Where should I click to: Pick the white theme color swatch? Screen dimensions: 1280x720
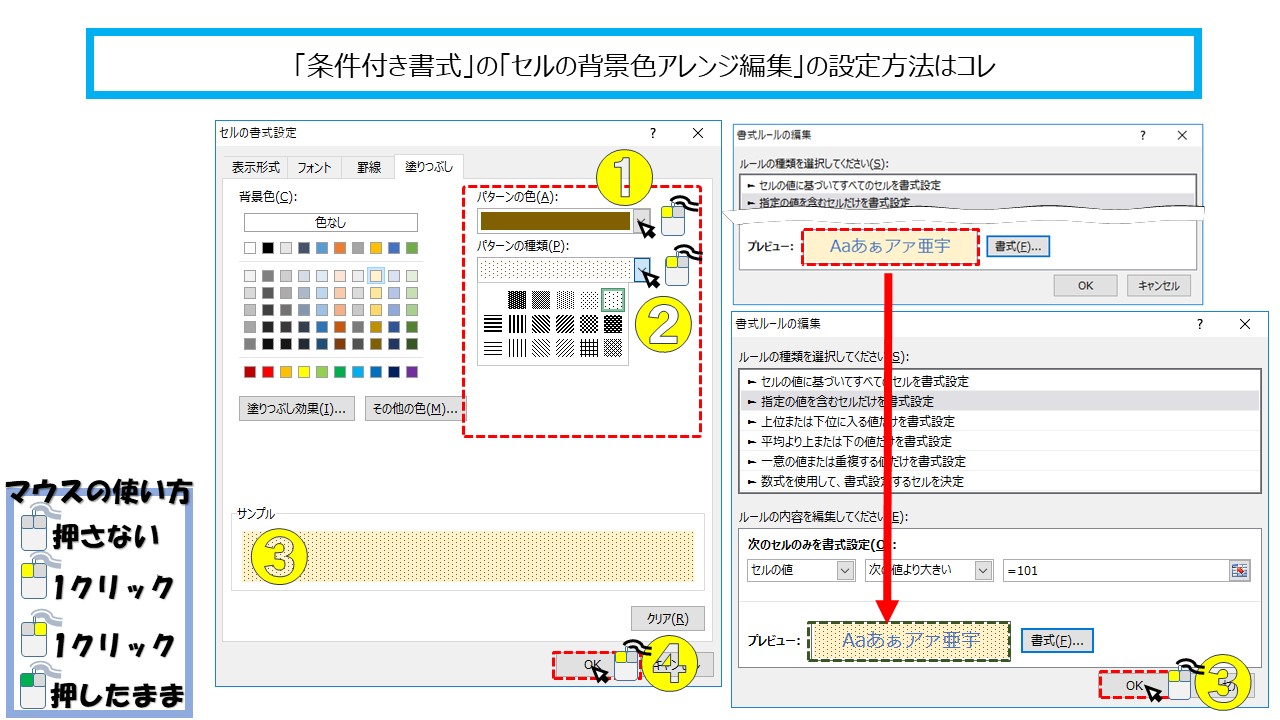(250, 248)
